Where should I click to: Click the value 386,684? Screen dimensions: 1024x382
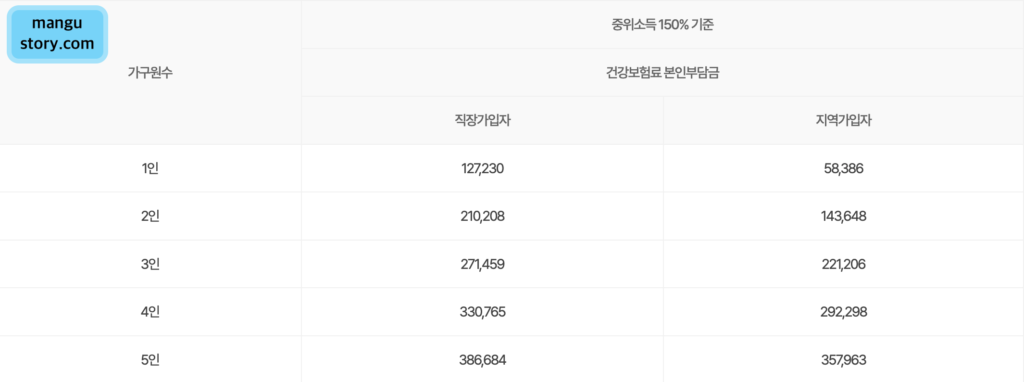click(x=482, y=360)
